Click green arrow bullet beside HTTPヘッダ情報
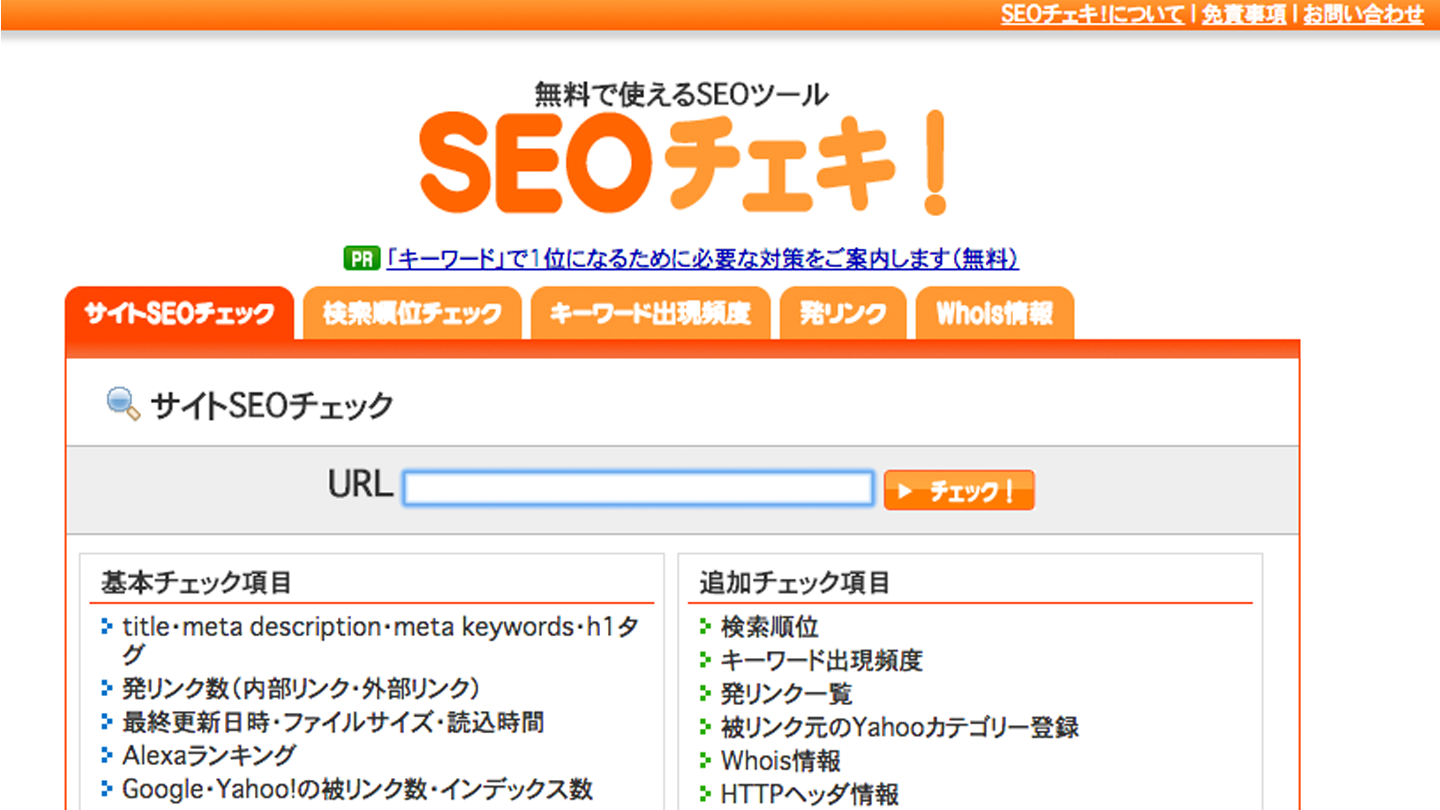Image resolution: width=1440 pixels, height=810 pixels. click(706, 796)
